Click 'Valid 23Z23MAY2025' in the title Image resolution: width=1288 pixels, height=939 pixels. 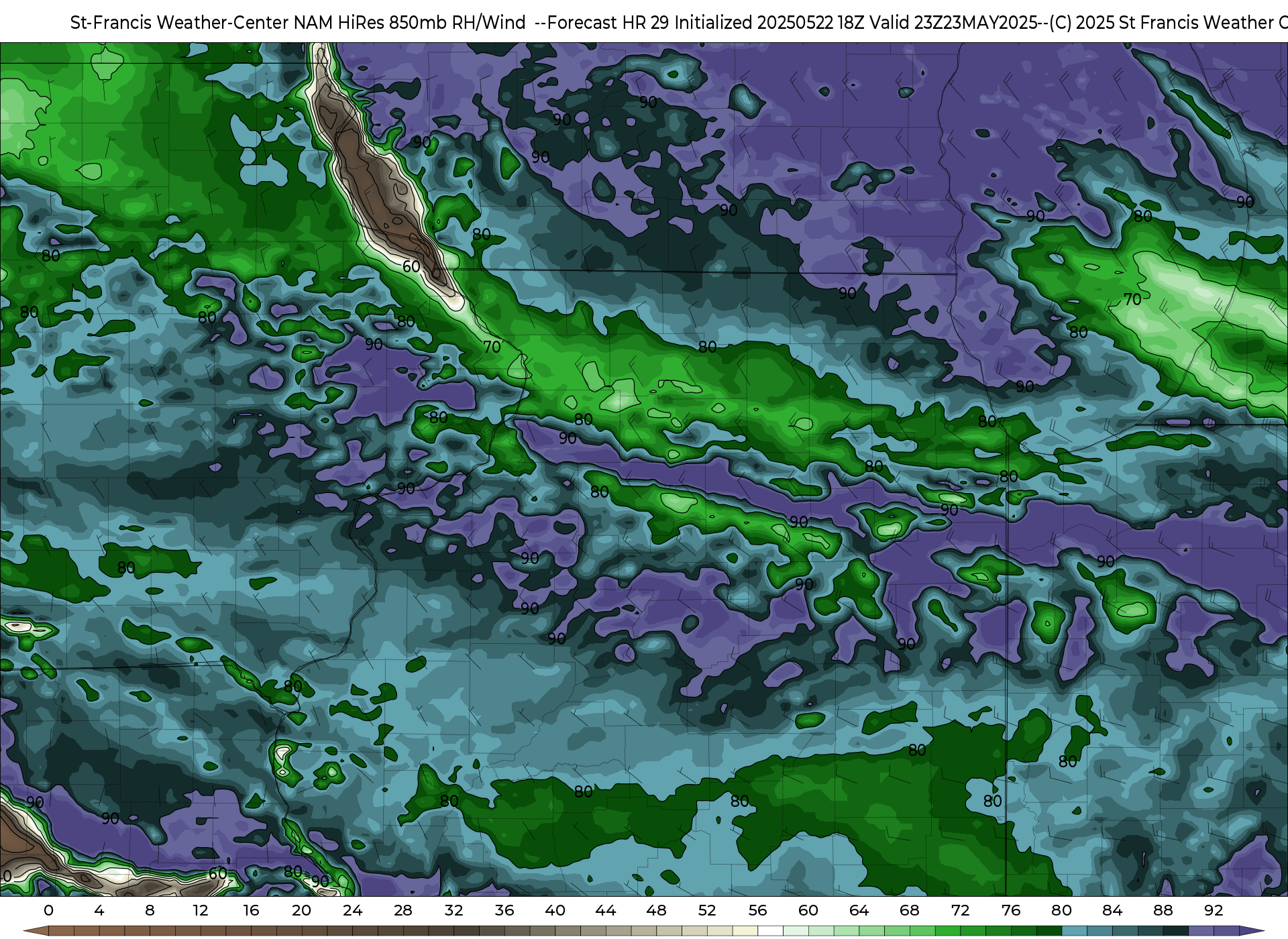(x=954, y=23)
